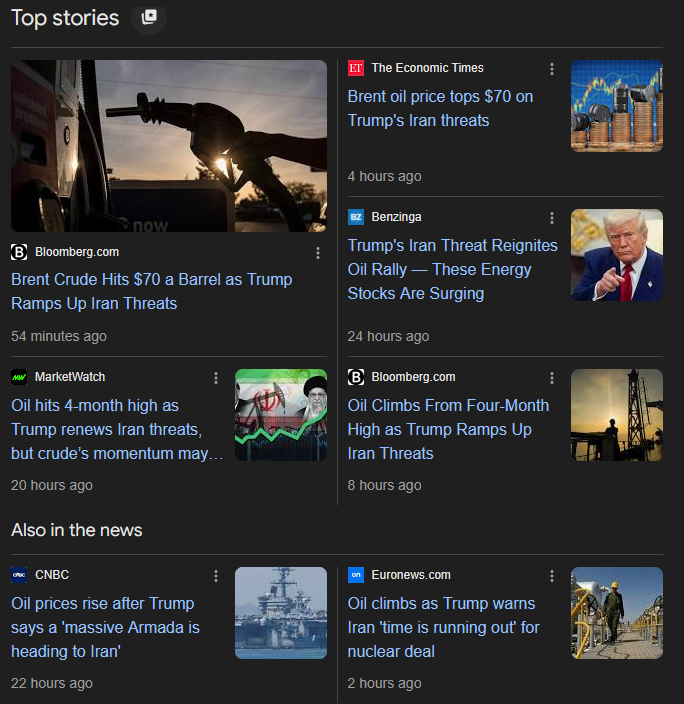Click the Iran flag and green chart thumbnail
The width and height of the screenshot is (684, 704).
tap(281, 415)
